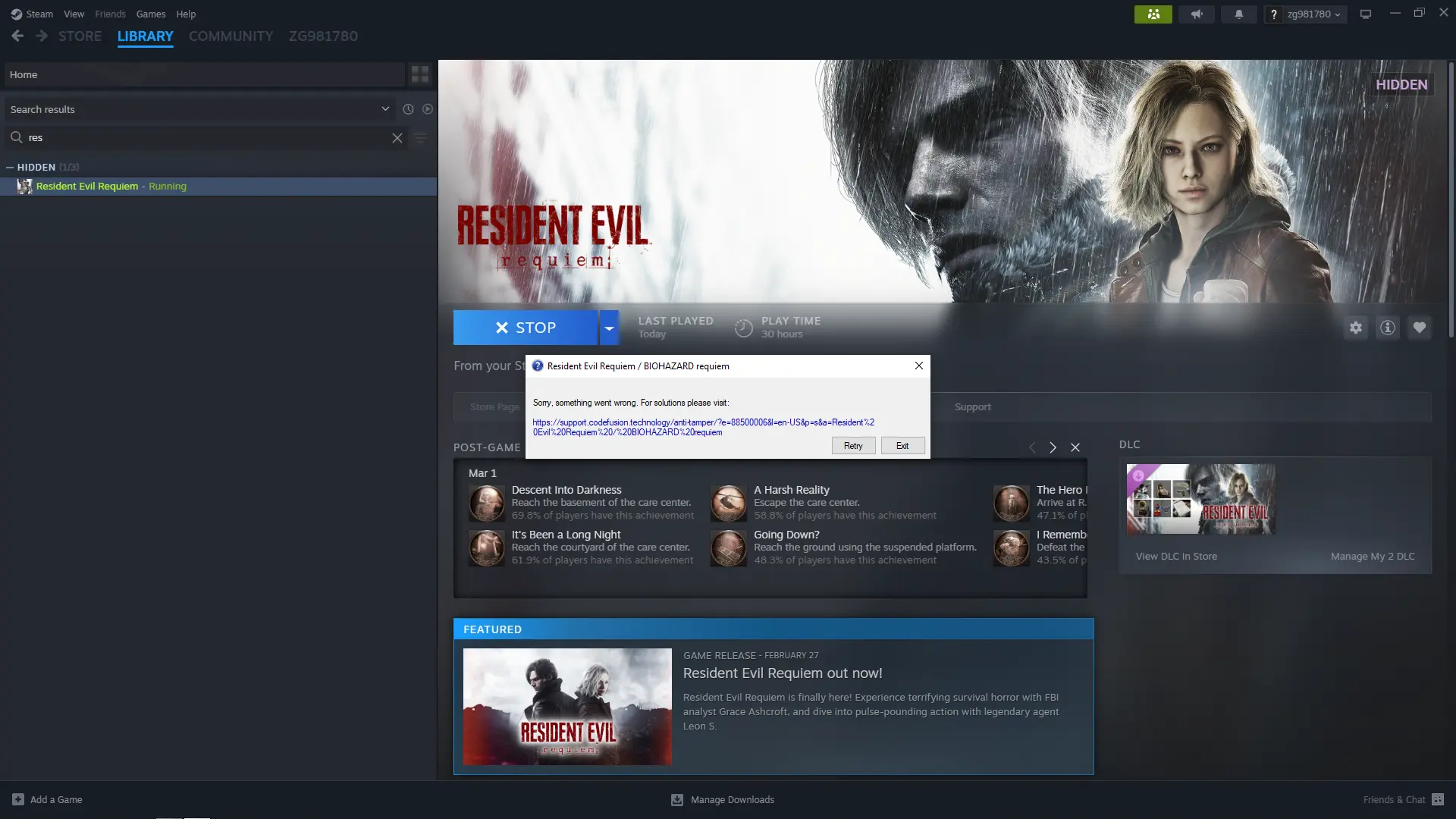Stop the running game
The width and height of the screenshot is (1456, 819).
[x=526, y=328]
